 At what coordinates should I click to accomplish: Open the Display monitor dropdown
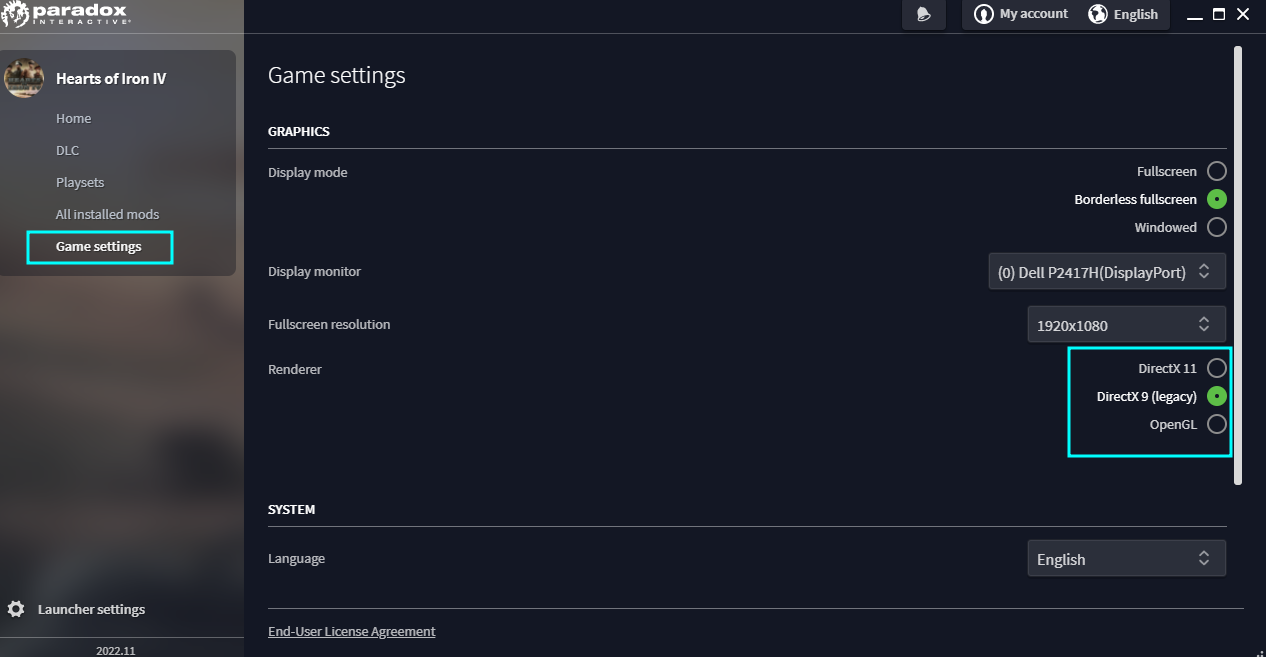pos(1106,270)
